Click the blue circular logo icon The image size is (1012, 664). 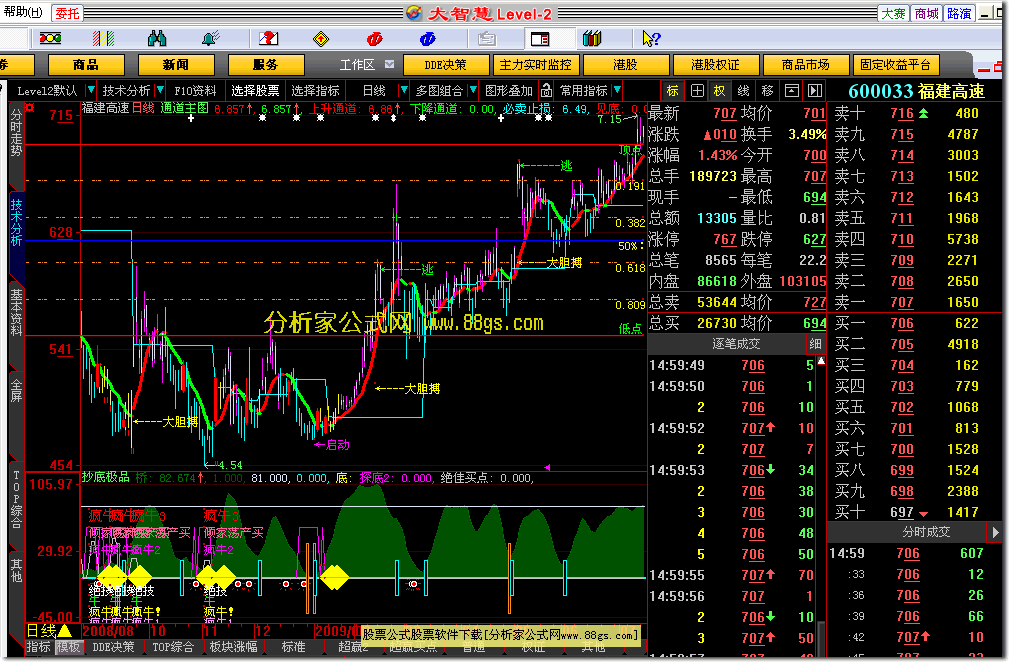427,39
